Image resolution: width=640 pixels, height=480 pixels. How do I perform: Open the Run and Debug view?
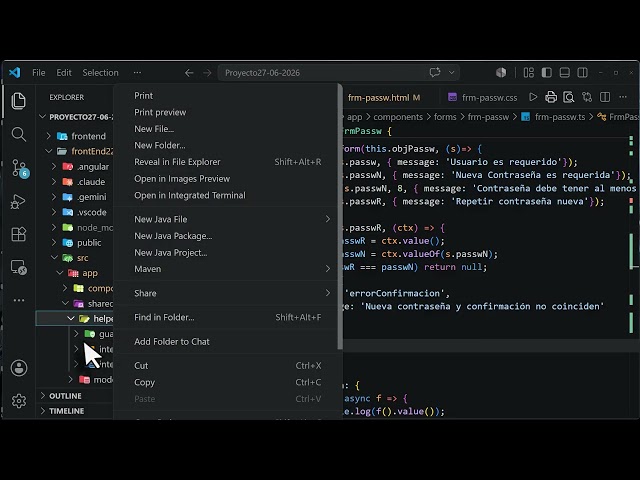[x=18, y=201]
